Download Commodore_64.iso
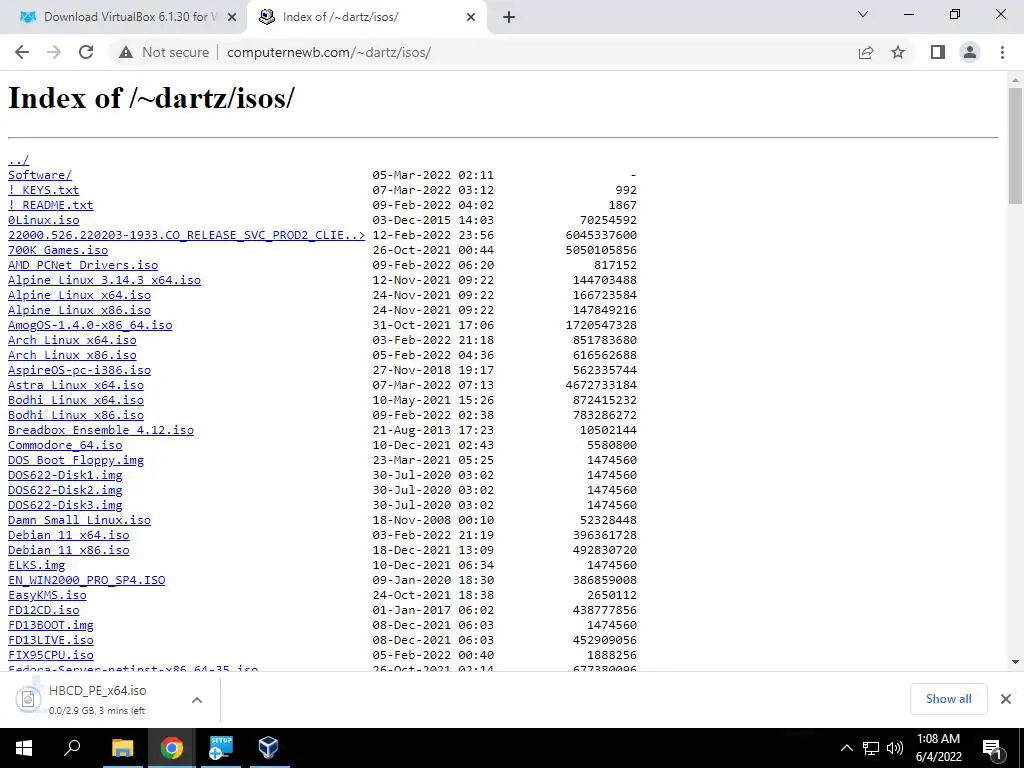 pyautogui.click(x=65, y=445)
